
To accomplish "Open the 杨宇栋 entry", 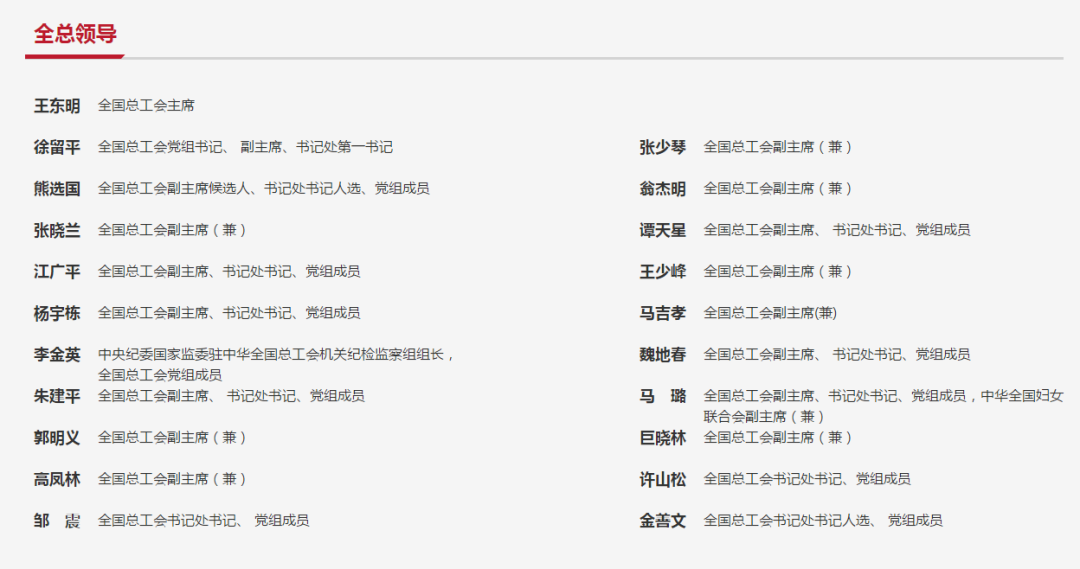I will point(57,313).
